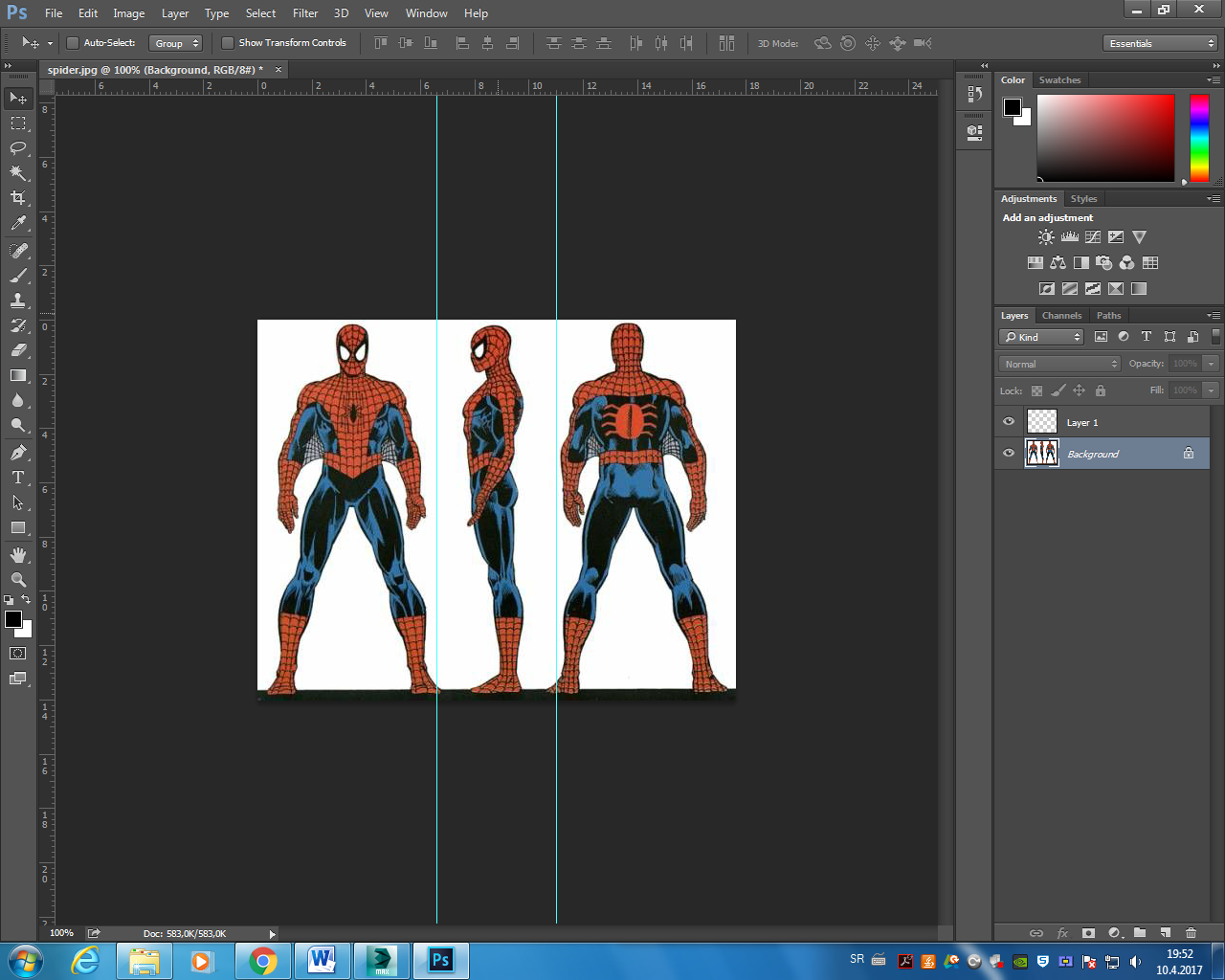
Task: Select the Path Selection tool
Action: 18,502
